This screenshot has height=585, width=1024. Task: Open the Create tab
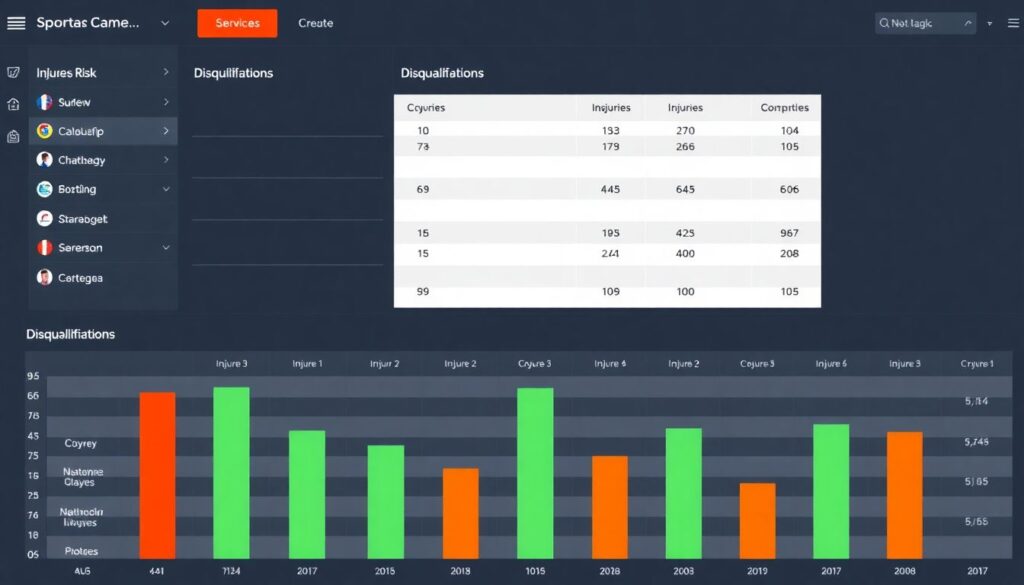(x=316, y=23)
